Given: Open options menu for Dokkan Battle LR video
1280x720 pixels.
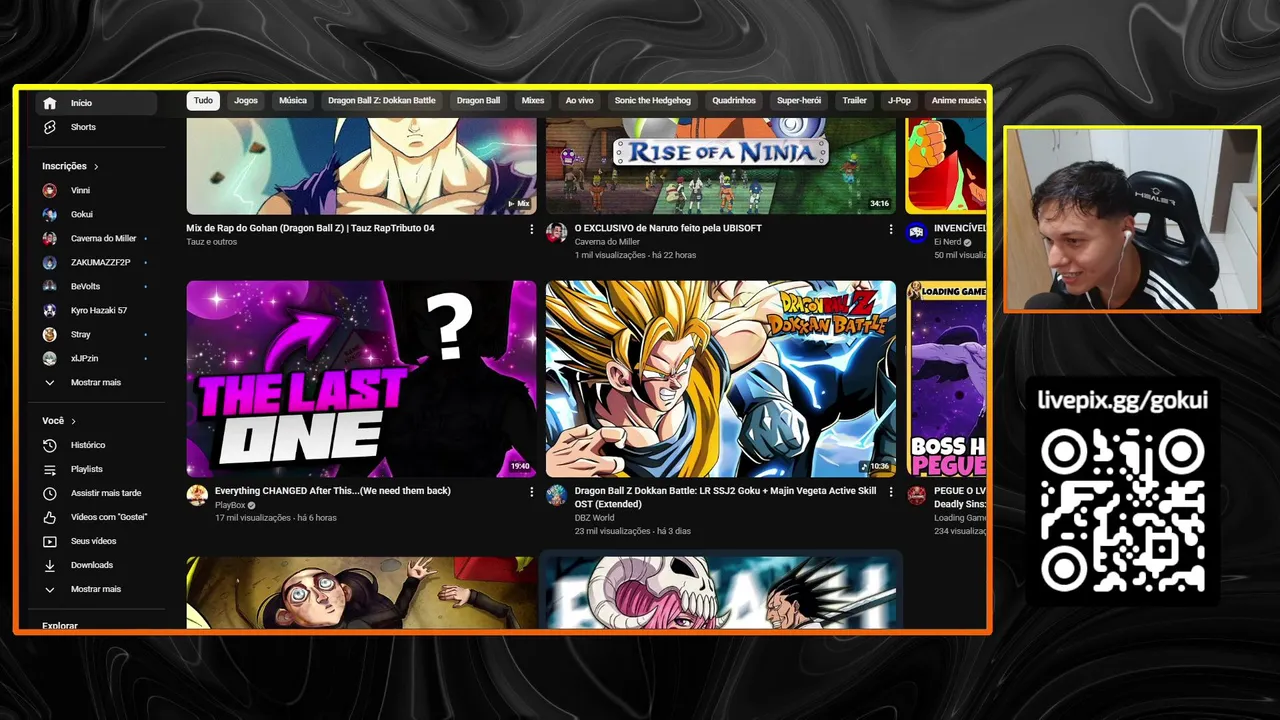Looking at the screenshot, I should point(890,492).
